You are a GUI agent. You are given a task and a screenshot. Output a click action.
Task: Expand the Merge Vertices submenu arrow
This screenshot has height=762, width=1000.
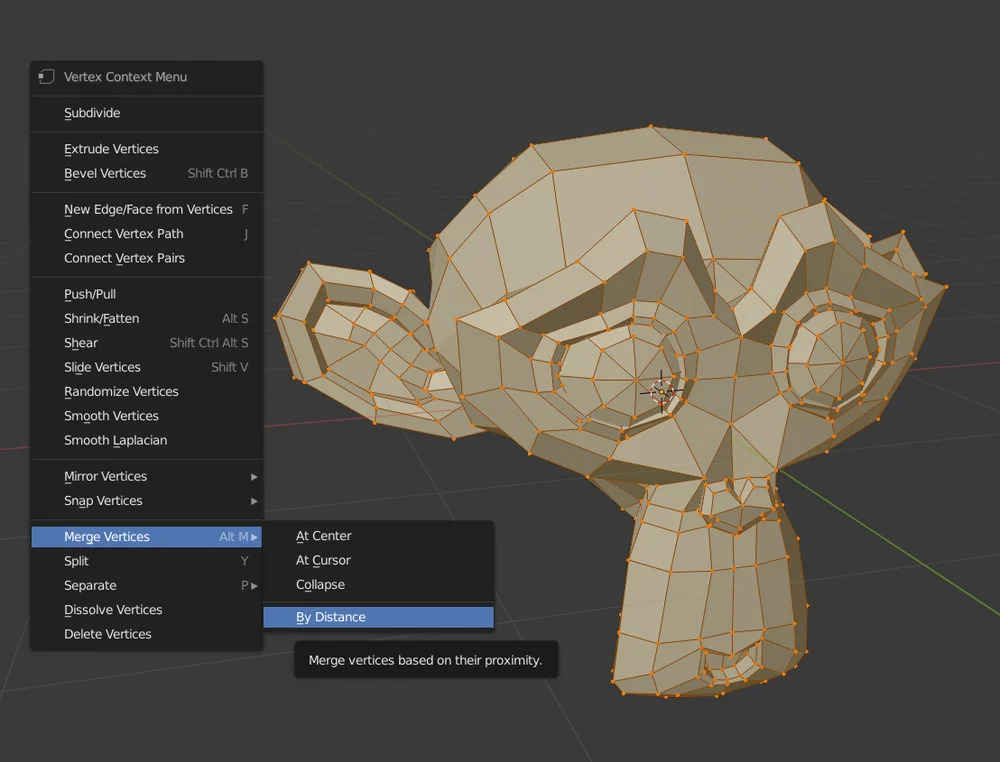pos(254,537)
